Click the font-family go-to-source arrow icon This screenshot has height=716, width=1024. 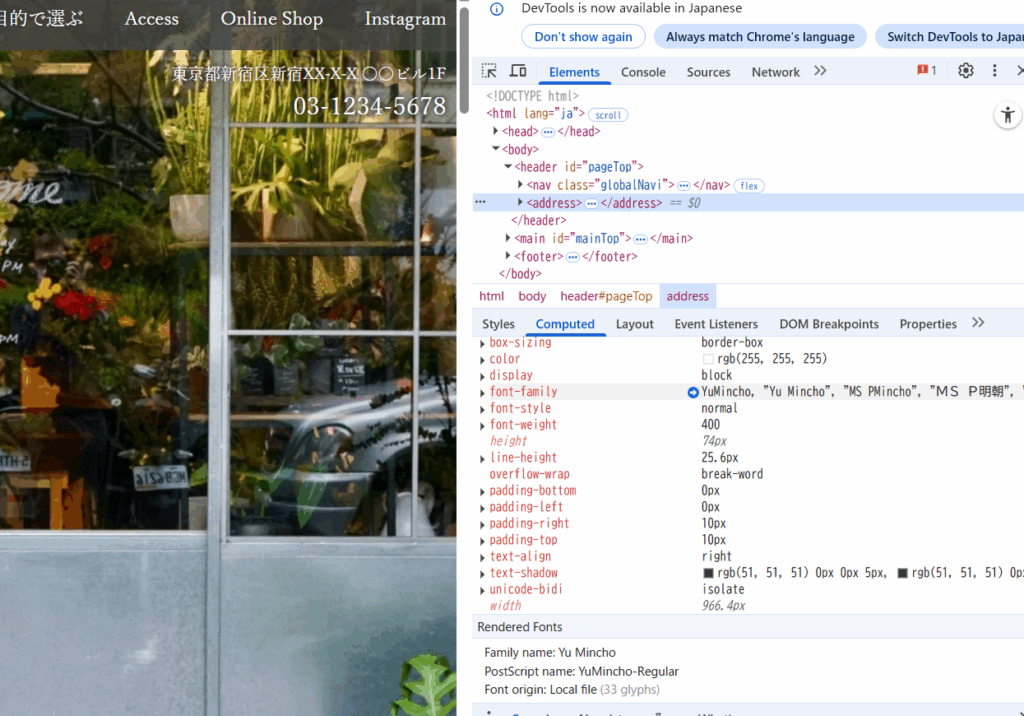[693, 392]
